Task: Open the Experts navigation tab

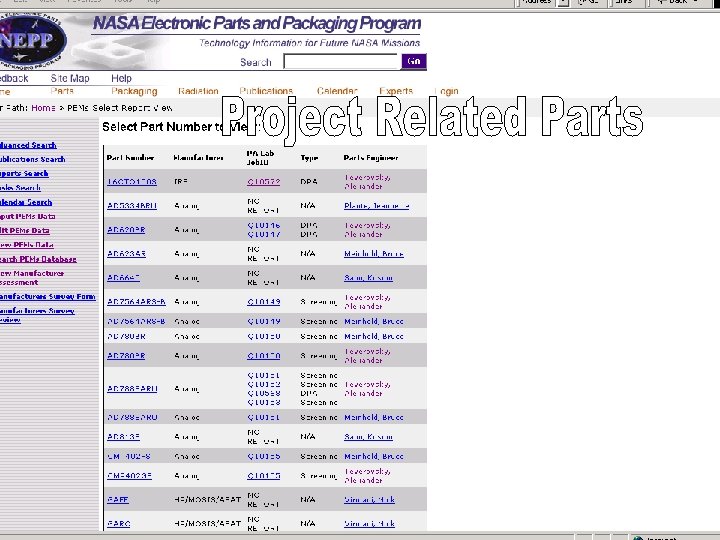Action: click(x=396, y=91)
